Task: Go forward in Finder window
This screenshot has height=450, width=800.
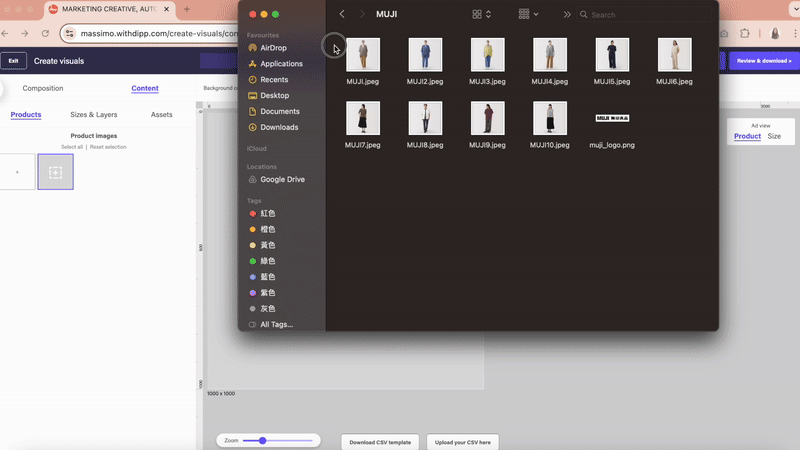Action: [362, 14]
